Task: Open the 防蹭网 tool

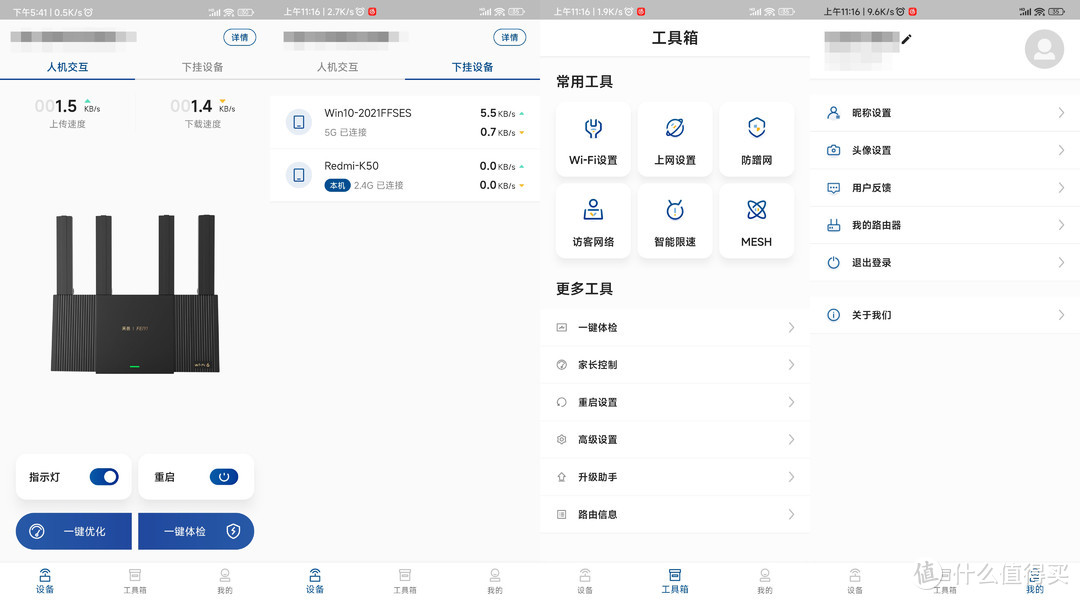Action: tap(756, 138)
